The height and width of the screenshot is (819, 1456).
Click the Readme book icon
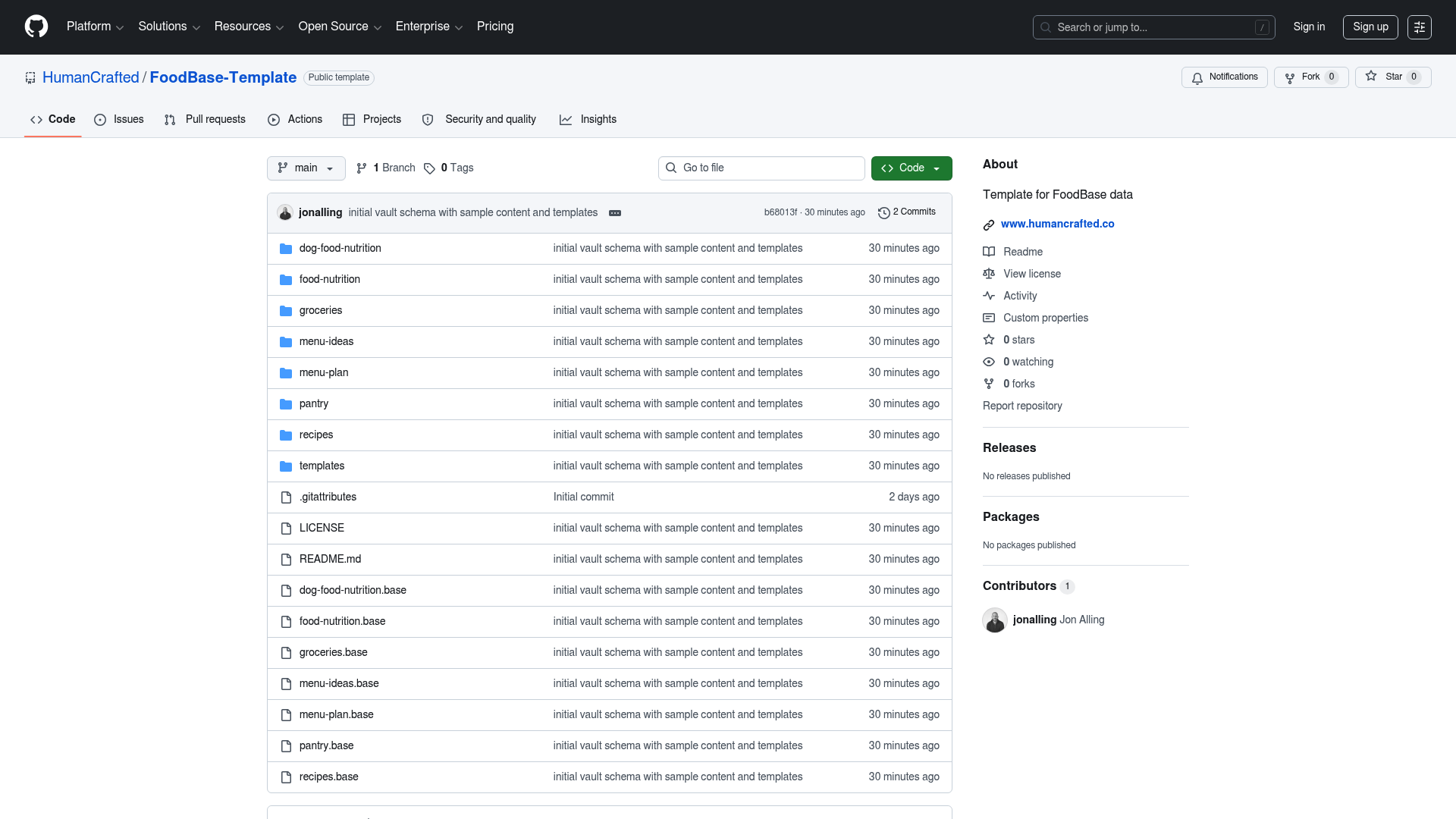coord(989,252)
